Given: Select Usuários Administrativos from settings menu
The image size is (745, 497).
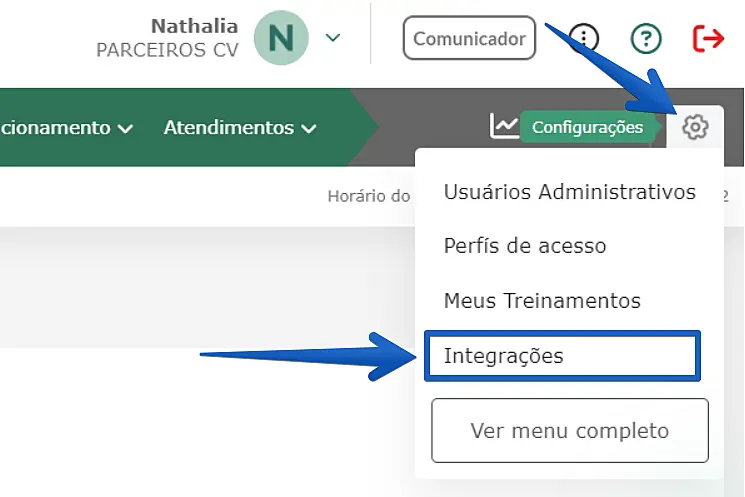Looking at the screenshot, I should [x=569, y=192].
